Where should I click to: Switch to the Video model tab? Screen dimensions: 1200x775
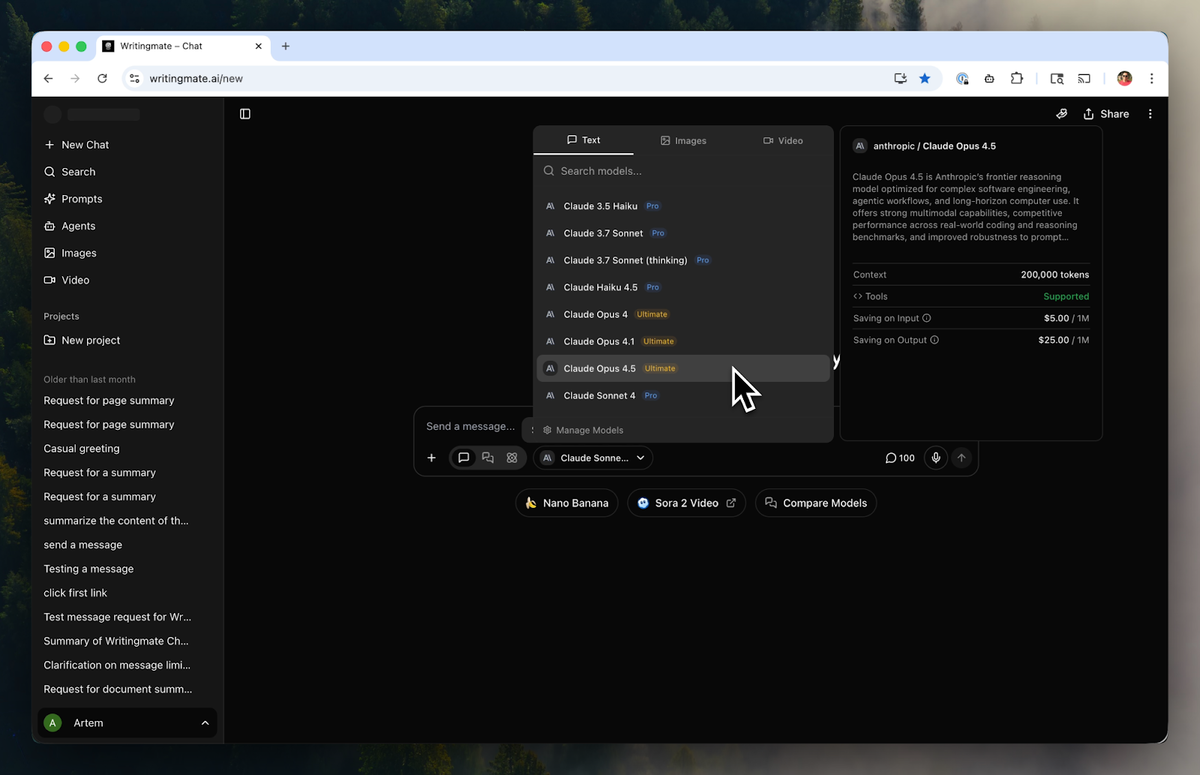click(x=783, y=141)
